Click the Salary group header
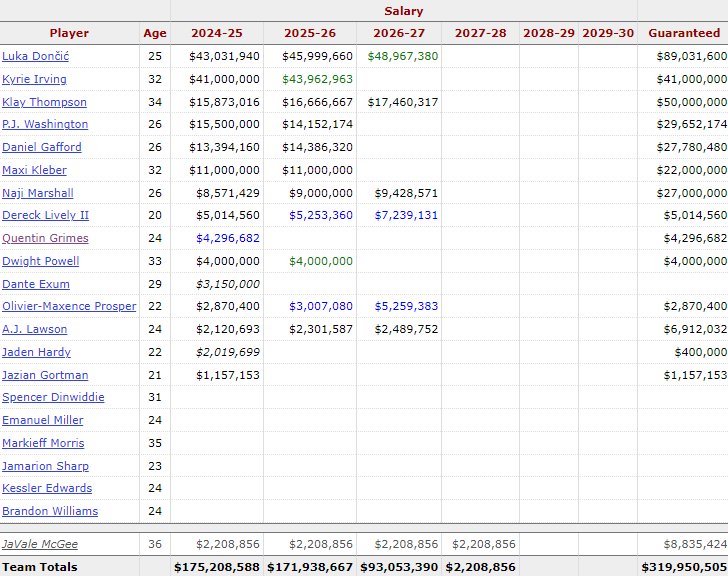The width and height of the screenshot is (728, 576). click(403, 11)
